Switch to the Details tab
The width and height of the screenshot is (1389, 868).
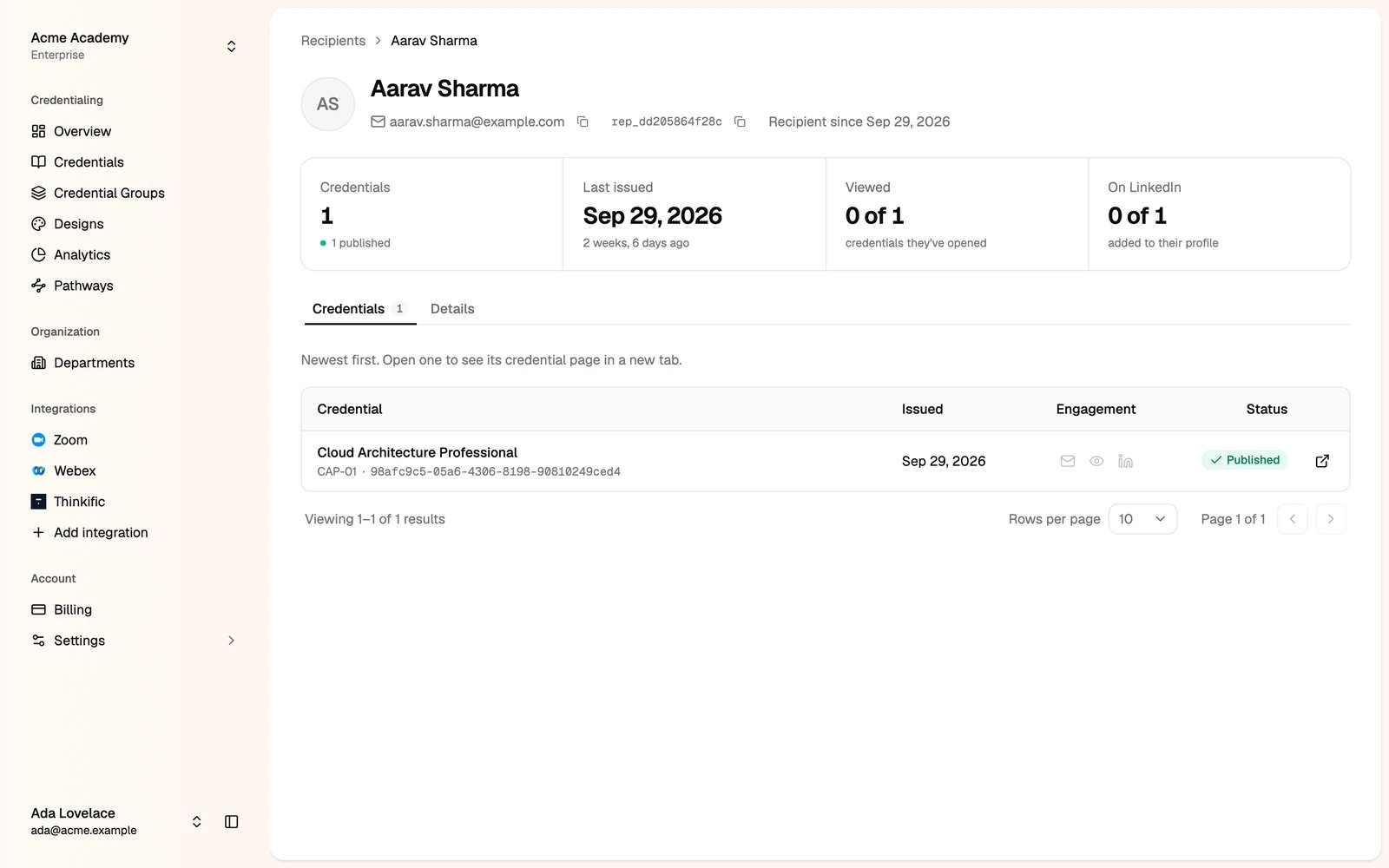click(x=452, y=309)
